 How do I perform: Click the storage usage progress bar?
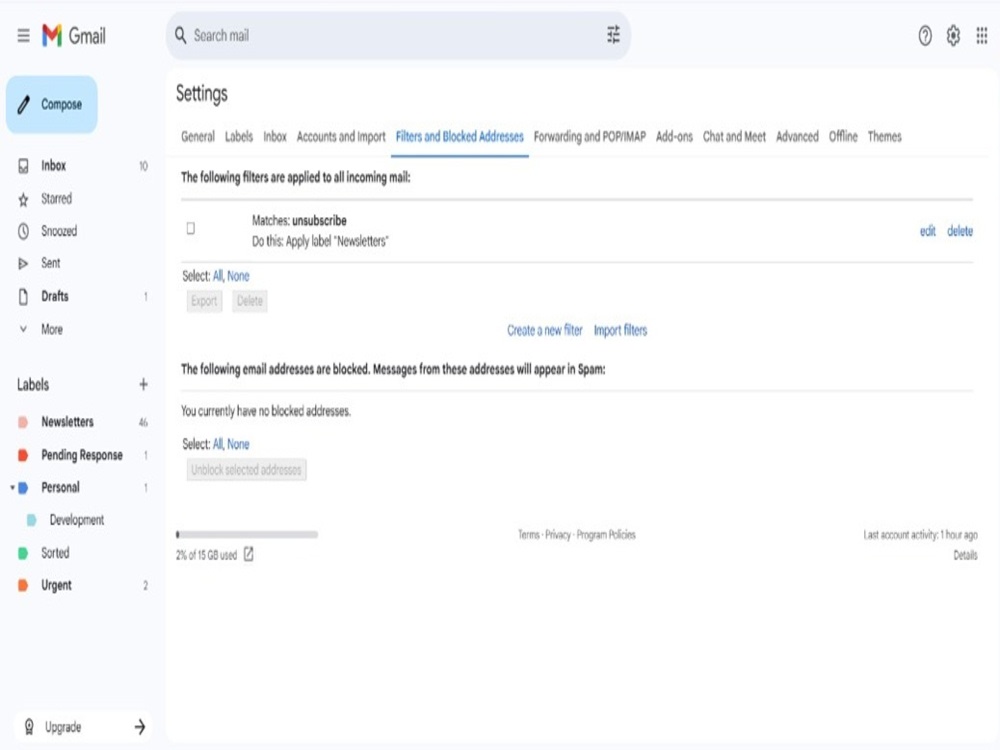pyautogui.click(x=247, y=534)
